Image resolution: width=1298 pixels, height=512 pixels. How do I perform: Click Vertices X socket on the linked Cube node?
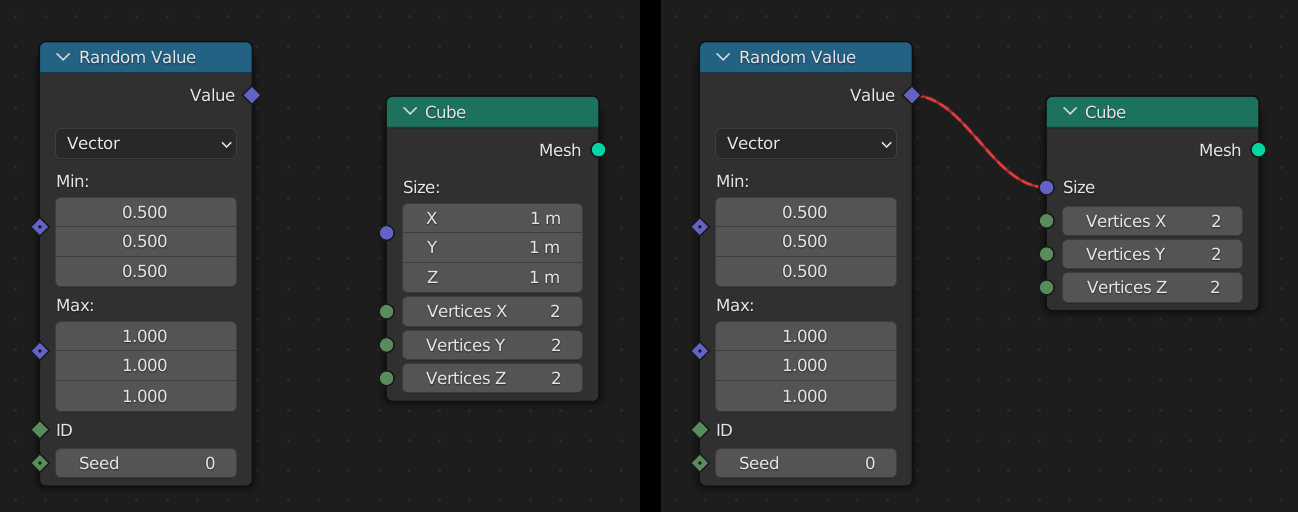click(x=1046, y=221)
